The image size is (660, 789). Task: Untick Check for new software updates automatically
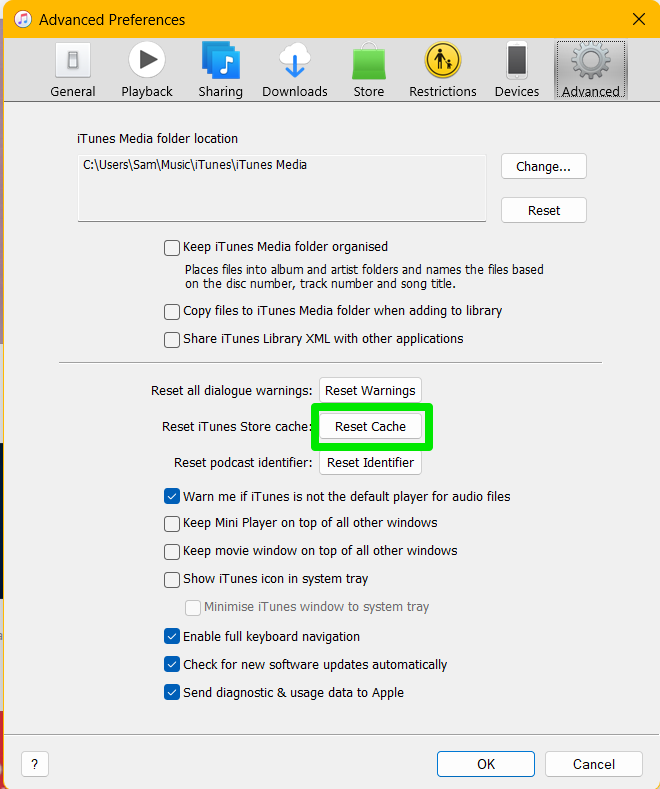tap(172, 665)
